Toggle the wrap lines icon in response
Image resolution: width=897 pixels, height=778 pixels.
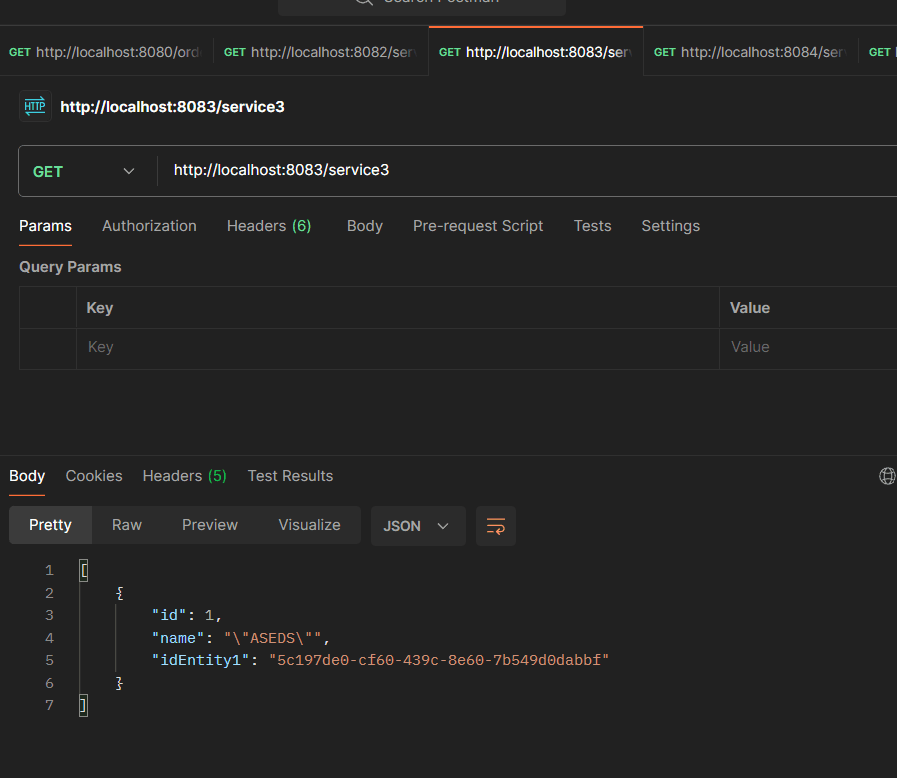pyautogui.click(x=495, y=526)
